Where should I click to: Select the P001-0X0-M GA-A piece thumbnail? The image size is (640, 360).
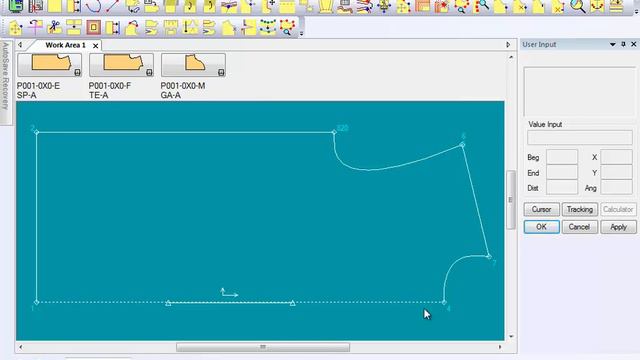193,64
